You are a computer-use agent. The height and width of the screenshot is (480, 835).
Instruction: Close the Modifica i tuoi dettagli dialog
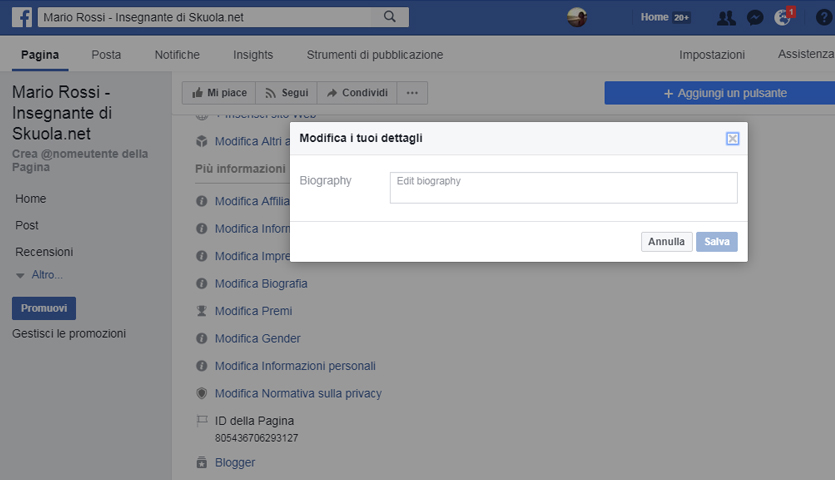click(x=732, y=138)
